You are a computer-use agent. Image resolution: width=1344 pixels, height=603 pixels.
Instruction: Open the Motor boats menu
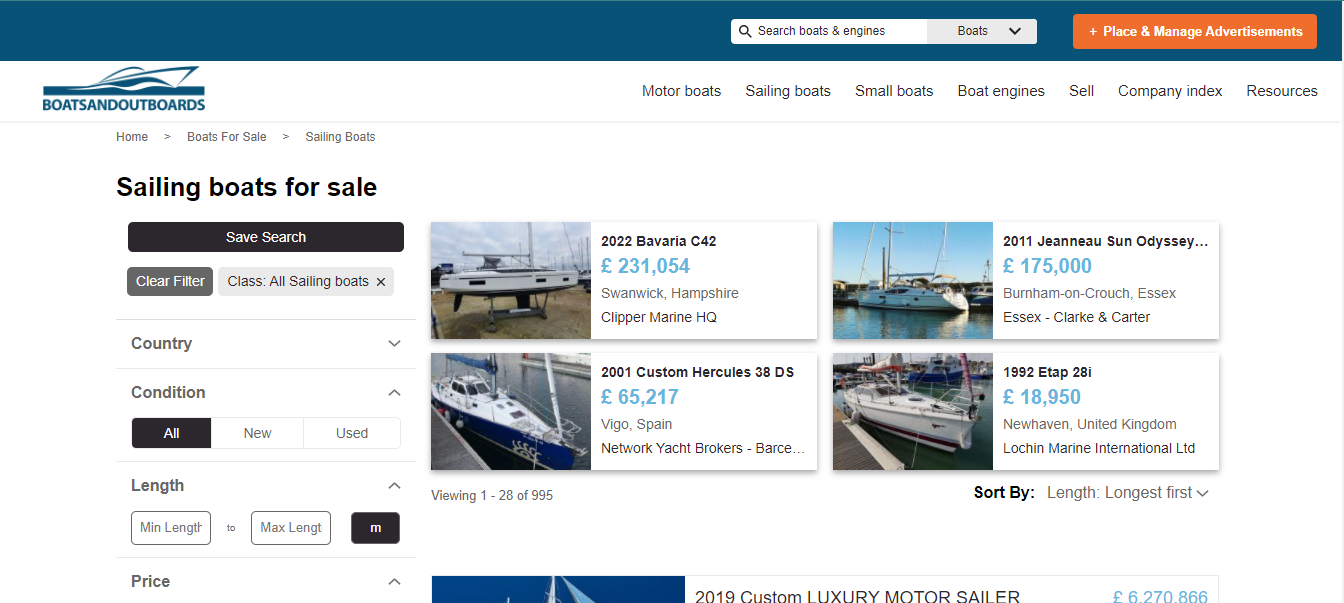pyautogui.click(x=681, y=91)
